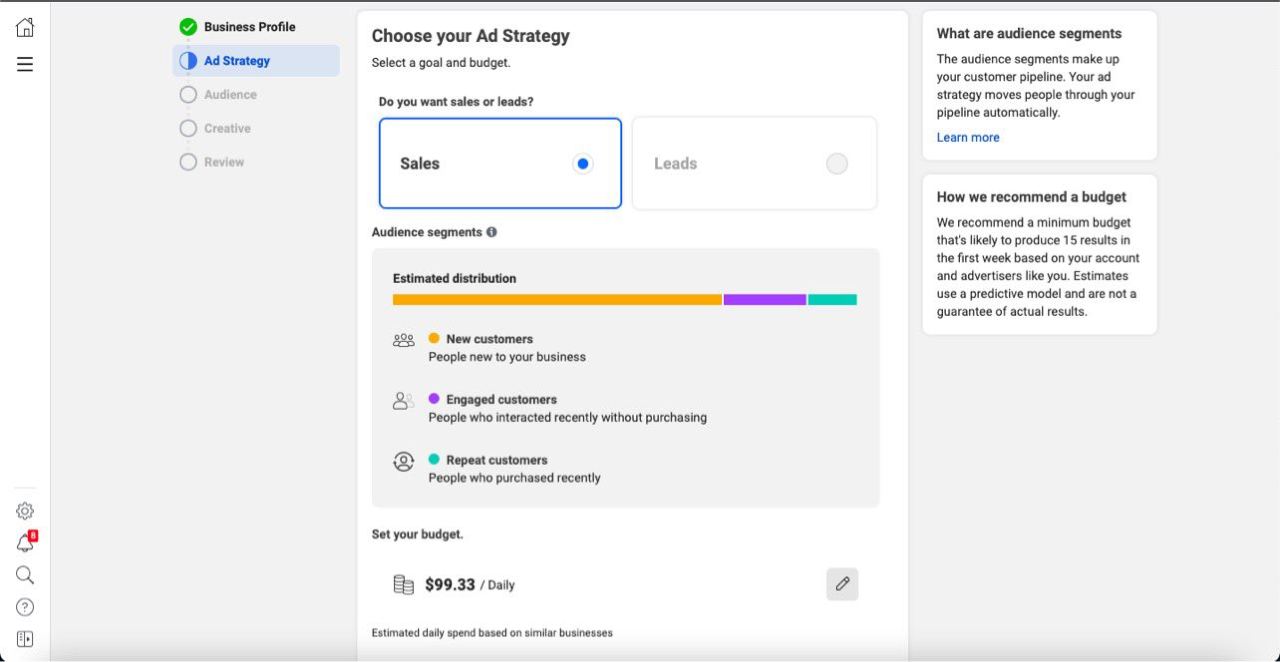Click the Creative step circle icon

pyautogui.click(x=188, y=129)
